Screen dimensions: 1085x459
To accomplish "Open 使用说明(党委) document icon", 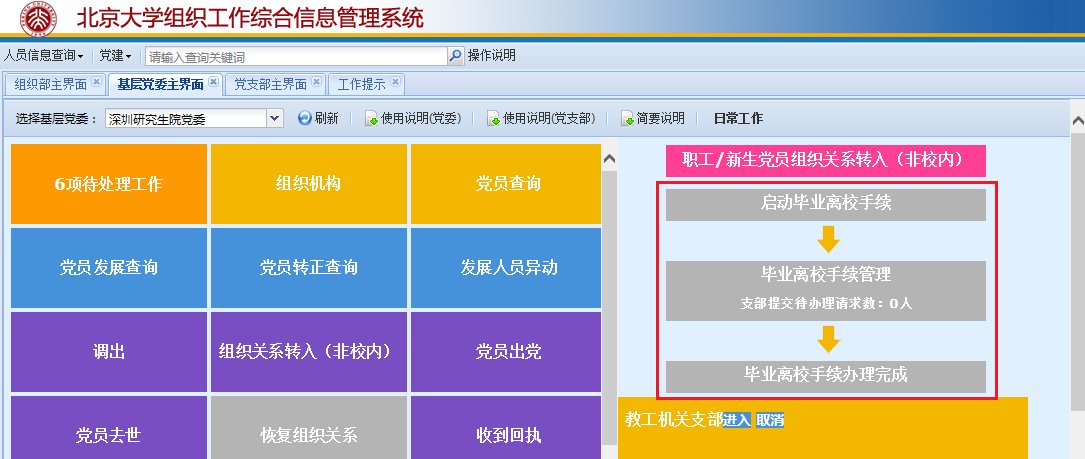I will pos(371,119).
